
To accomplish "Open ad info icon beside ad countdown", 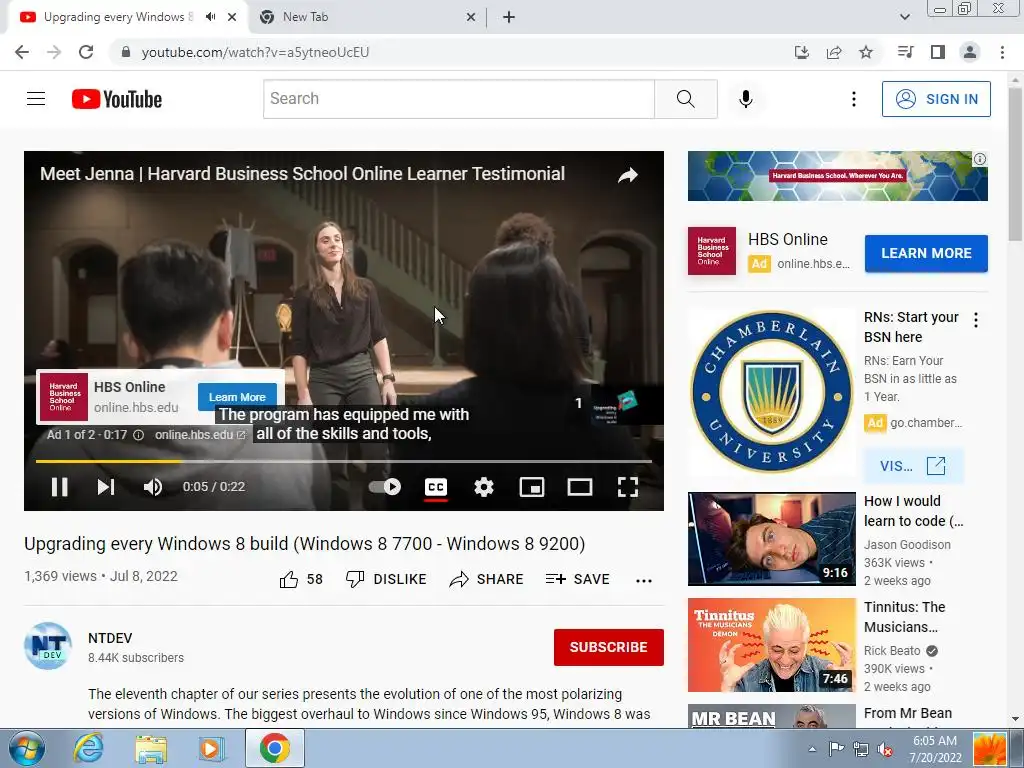I will 138,435.
